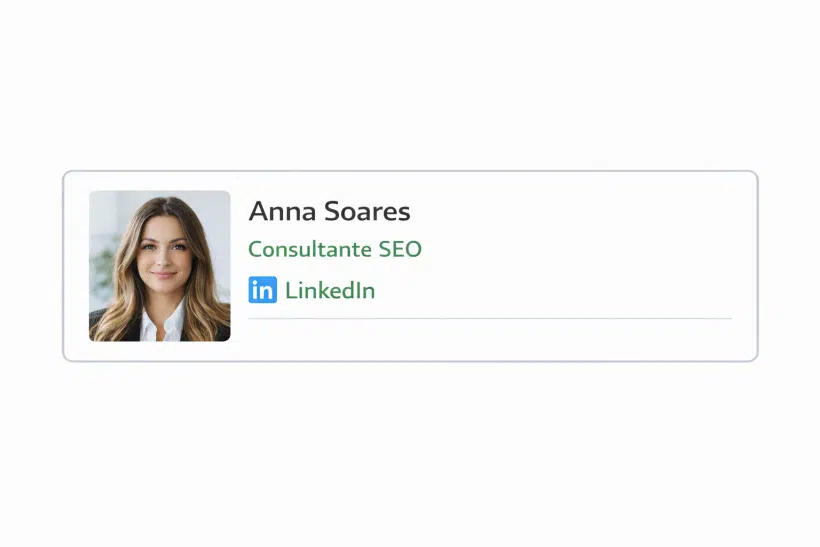Select the name Anna Soares
This screenshot has width=820, height=547.
329,211
